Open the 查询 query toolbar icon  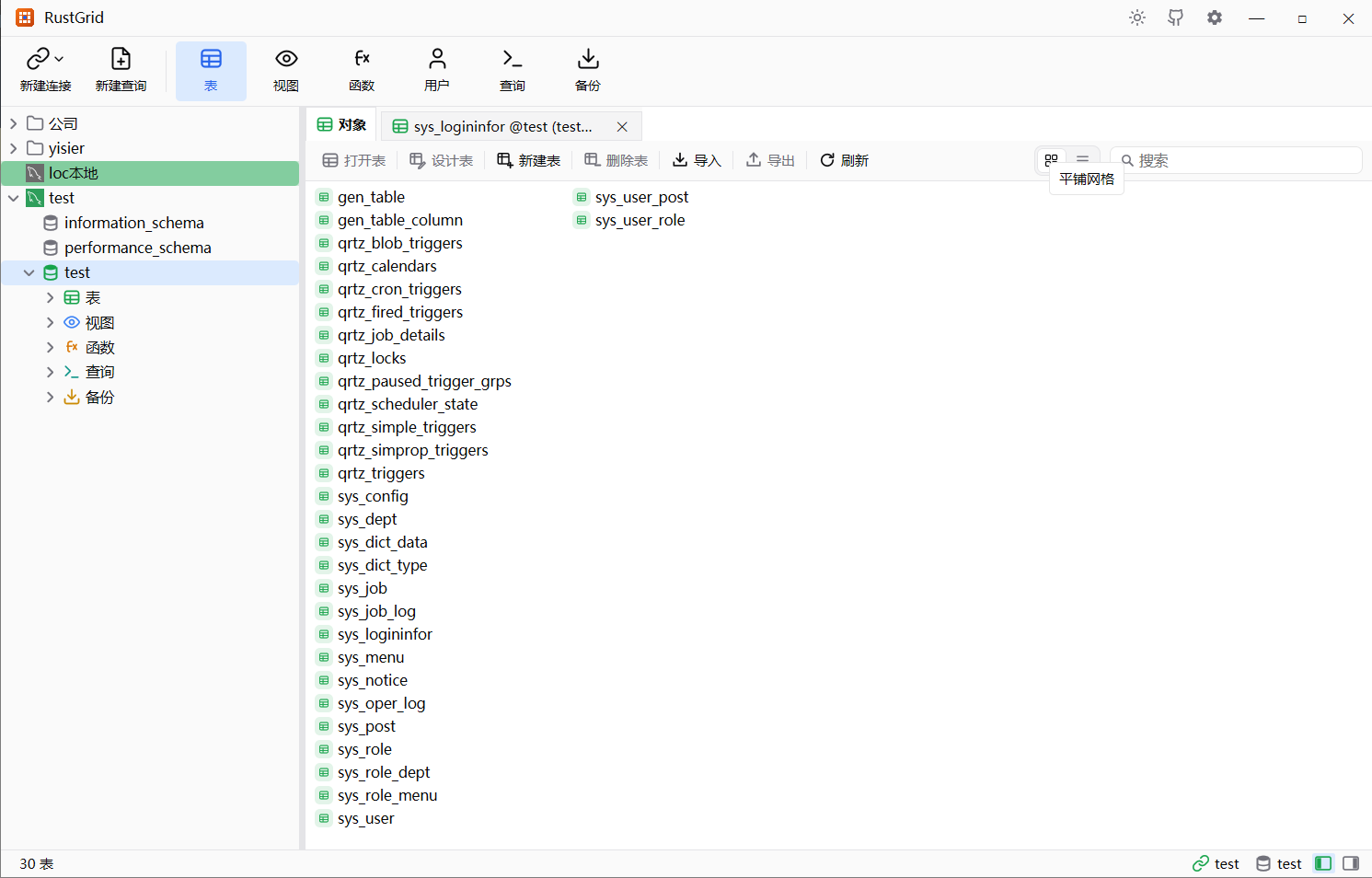513,71
